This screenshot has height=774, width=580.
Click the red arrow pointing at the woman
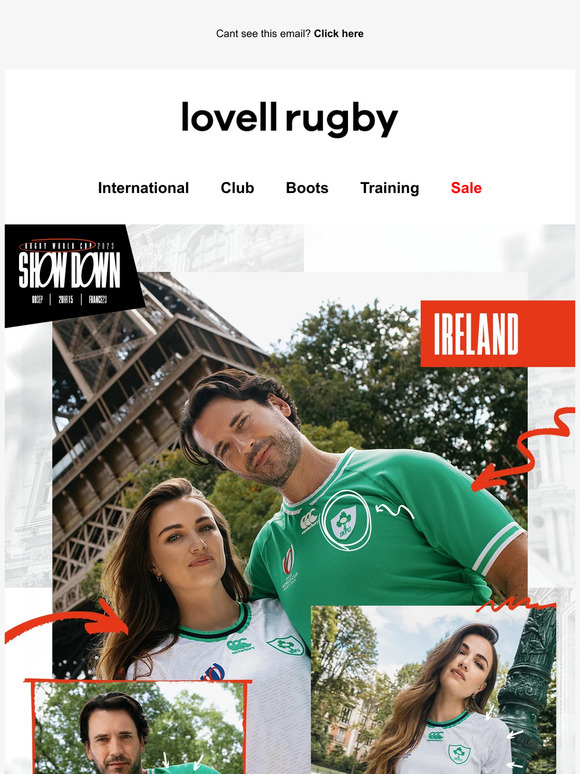pos(67,622)
